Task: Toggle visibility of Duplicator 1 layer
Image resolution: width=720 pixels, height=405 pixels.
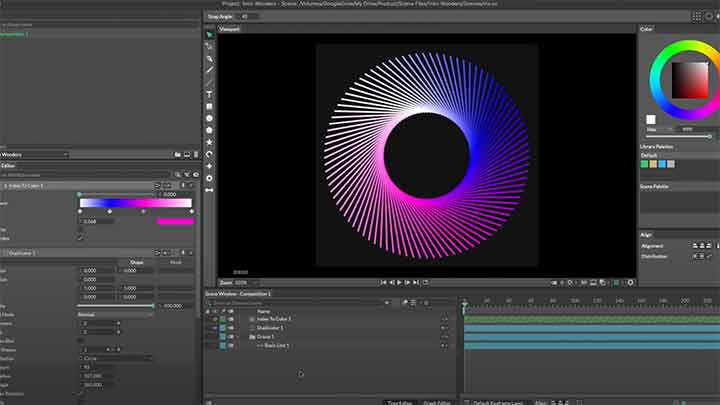Action: (x=231, y=328)
